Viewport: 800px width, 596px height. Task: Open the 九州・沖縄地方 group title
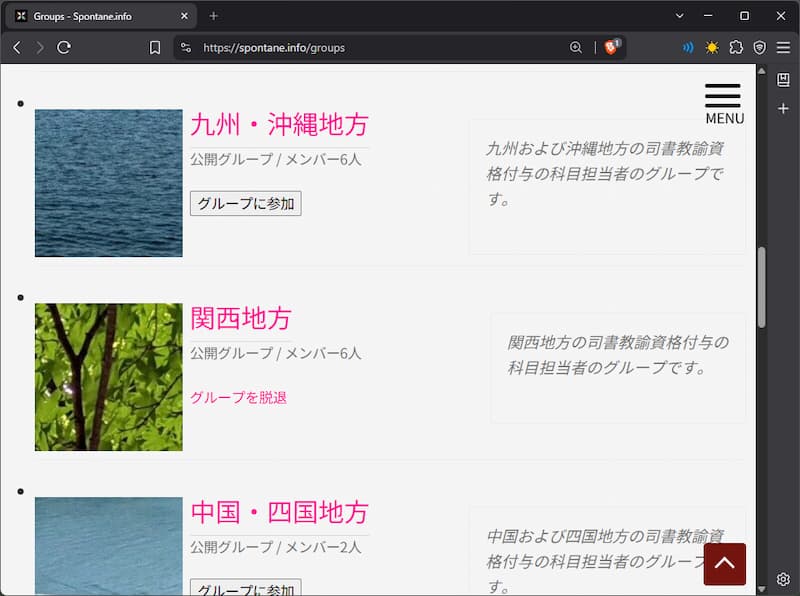click(279, 125)
